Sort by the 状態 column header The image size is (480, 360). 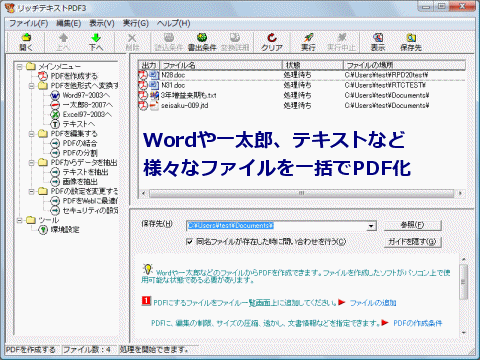coord(313,65)
